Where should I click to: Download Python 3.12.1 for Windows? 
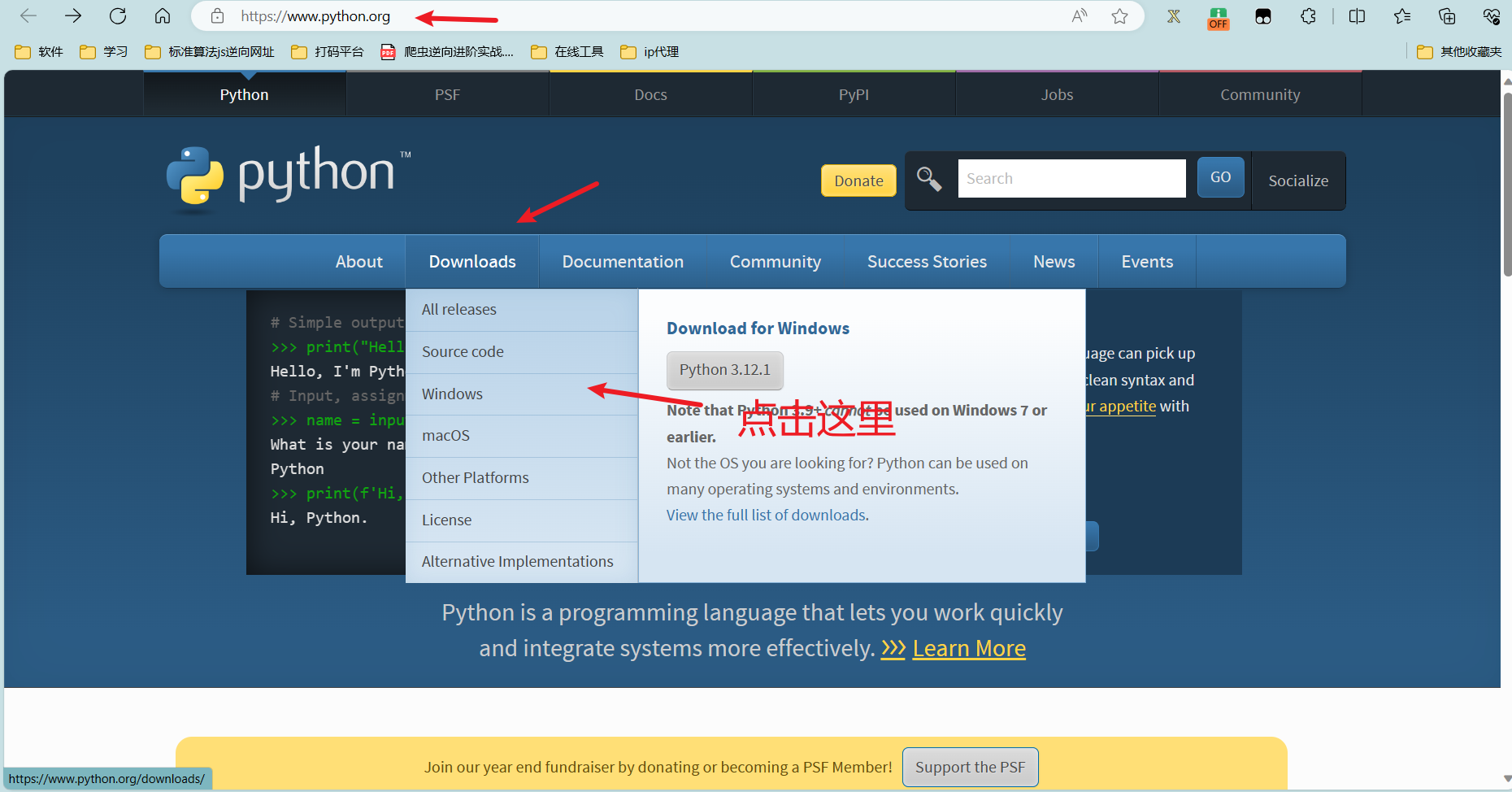pos(725,370)
